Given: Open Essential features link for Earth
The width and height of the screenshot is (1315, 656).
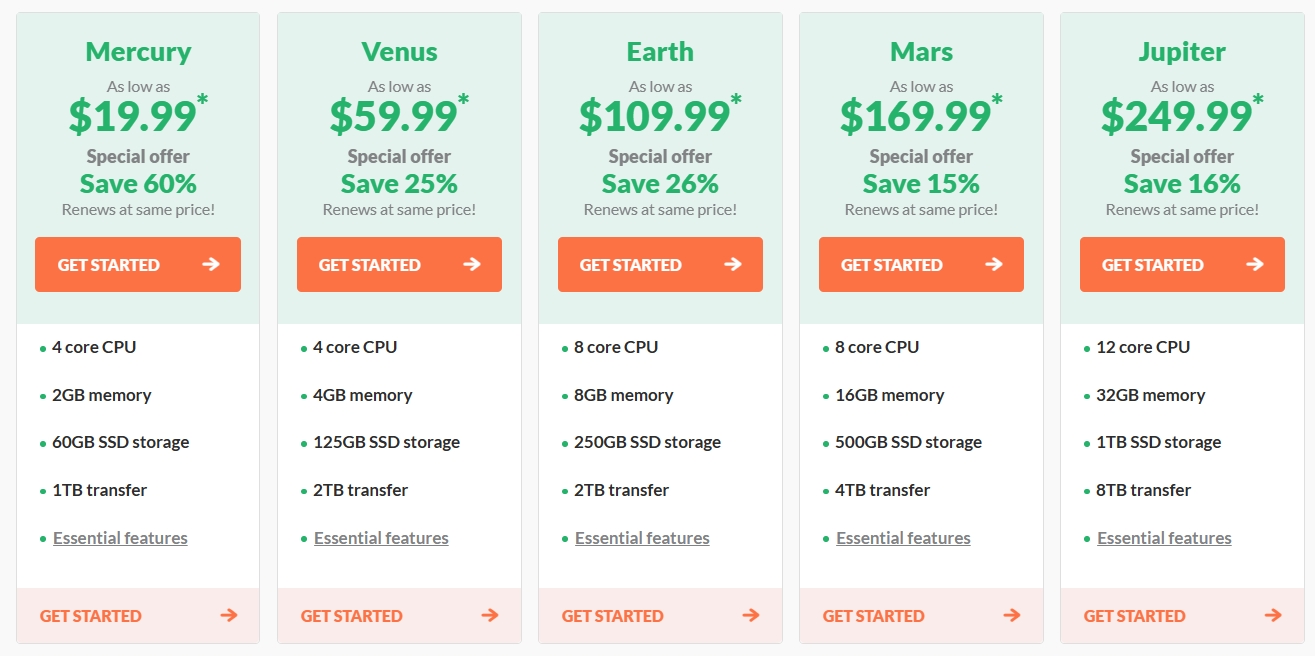Looking at the screenshot, I should [642, 538].
